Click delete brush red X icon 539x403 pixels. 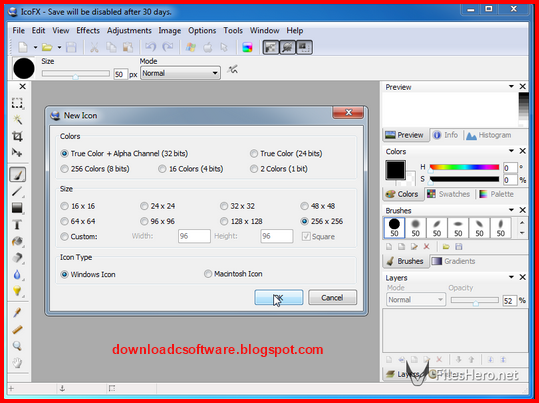(427, 247)
